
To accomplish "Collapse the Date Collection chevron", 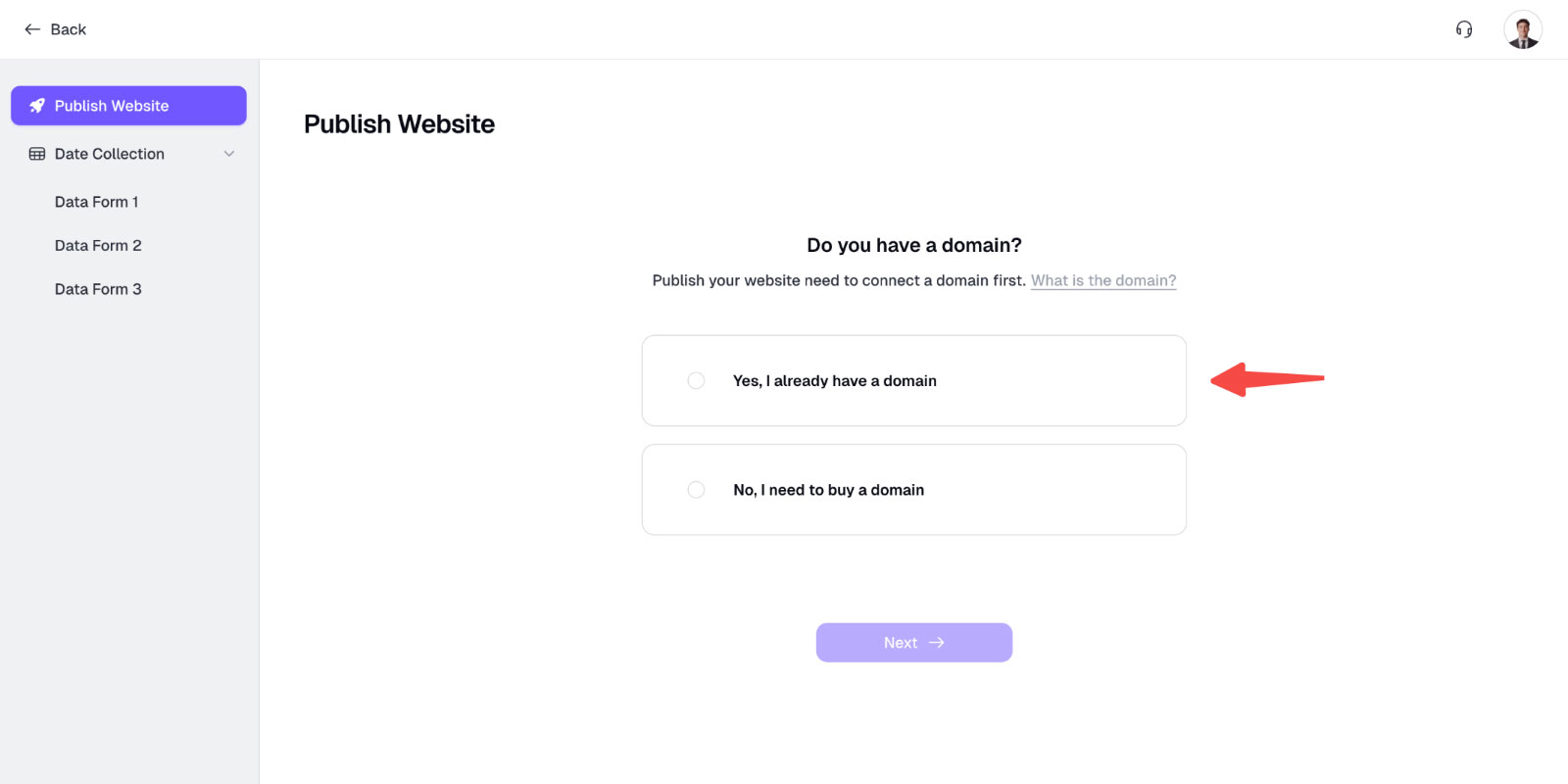I will (x=229, y=154).
